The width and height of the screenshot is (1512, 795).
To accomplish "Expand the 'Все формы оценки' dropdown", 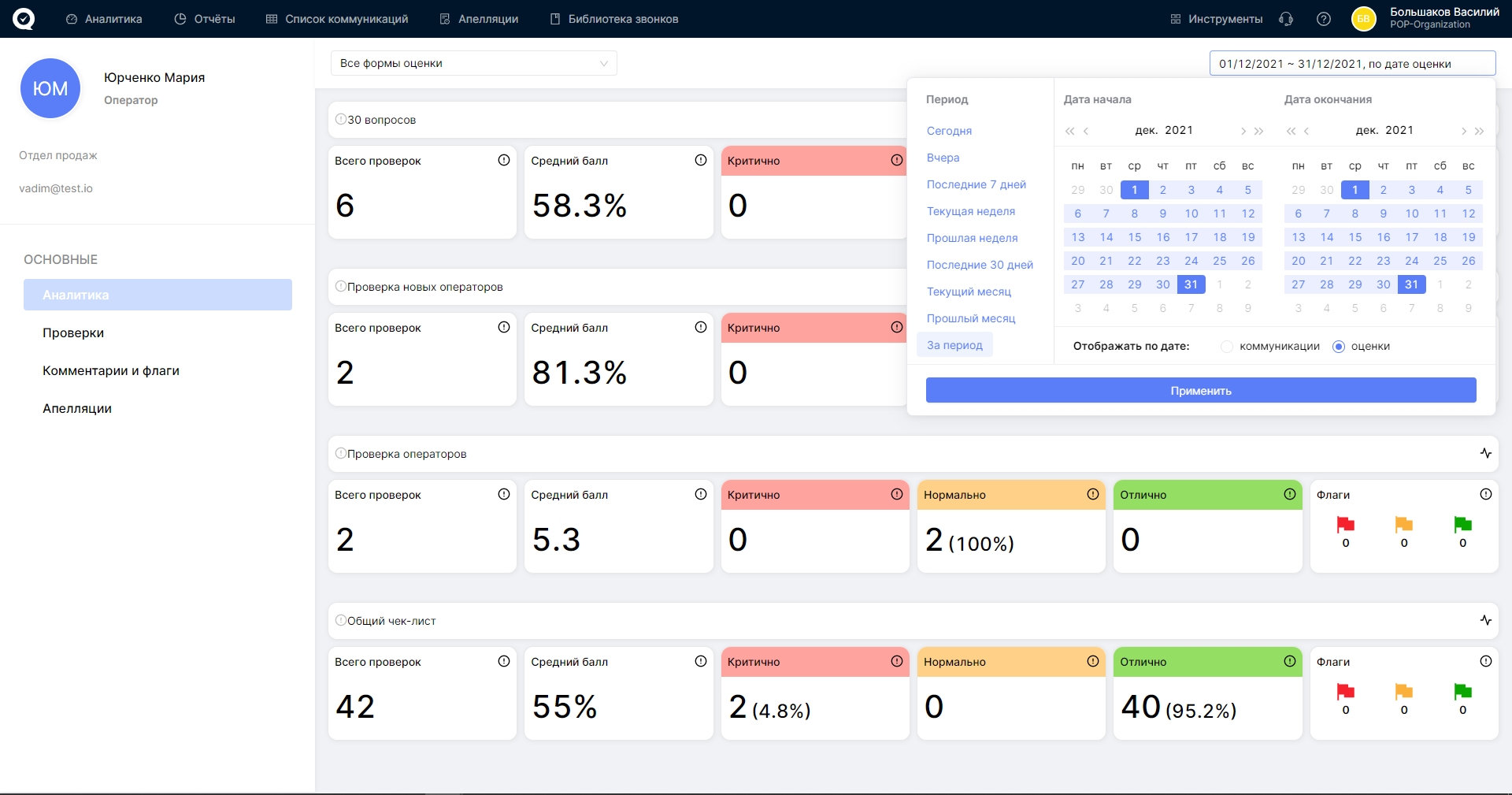I will point(473,63).
